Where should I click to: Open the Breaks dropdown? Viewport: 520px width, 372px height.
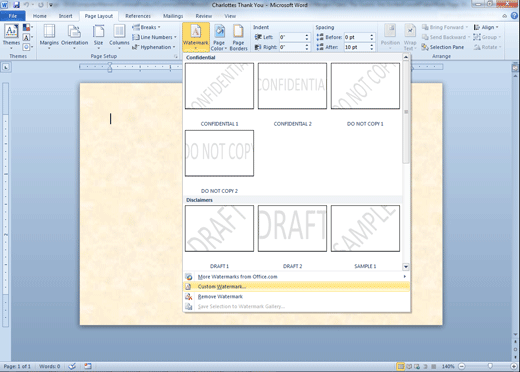click(146, 27)
